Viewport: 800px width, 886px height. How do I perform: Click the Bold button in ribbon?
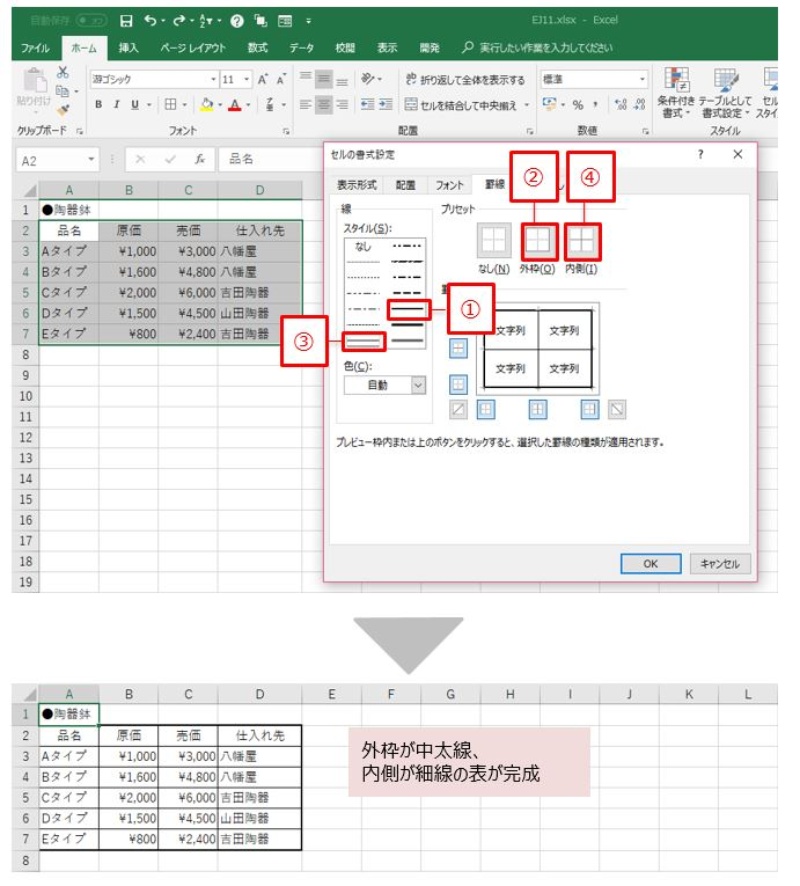(99, 104)
